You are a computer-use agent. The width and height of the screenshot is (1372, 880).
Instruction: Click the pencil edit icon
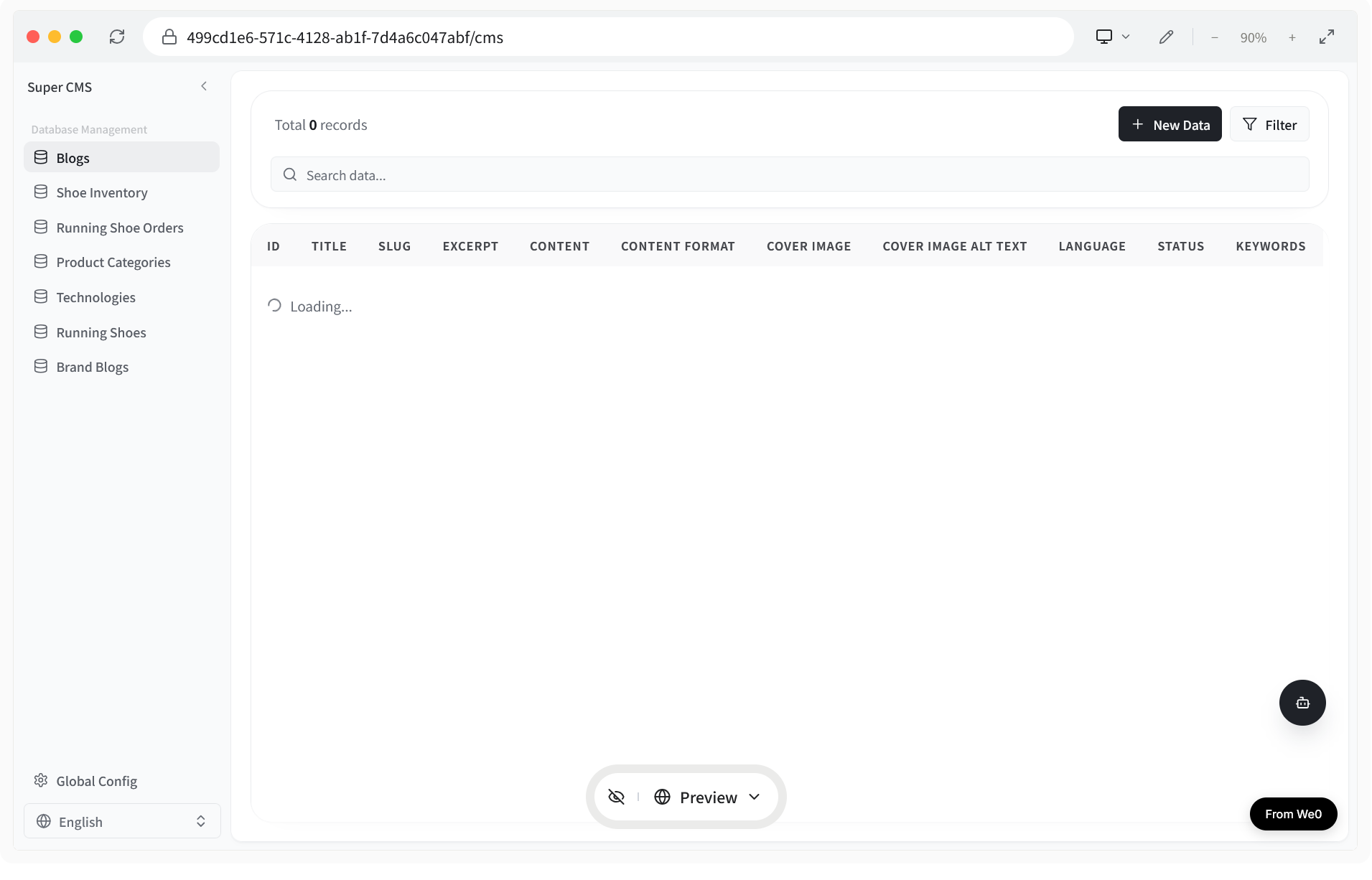point(1166,37)
